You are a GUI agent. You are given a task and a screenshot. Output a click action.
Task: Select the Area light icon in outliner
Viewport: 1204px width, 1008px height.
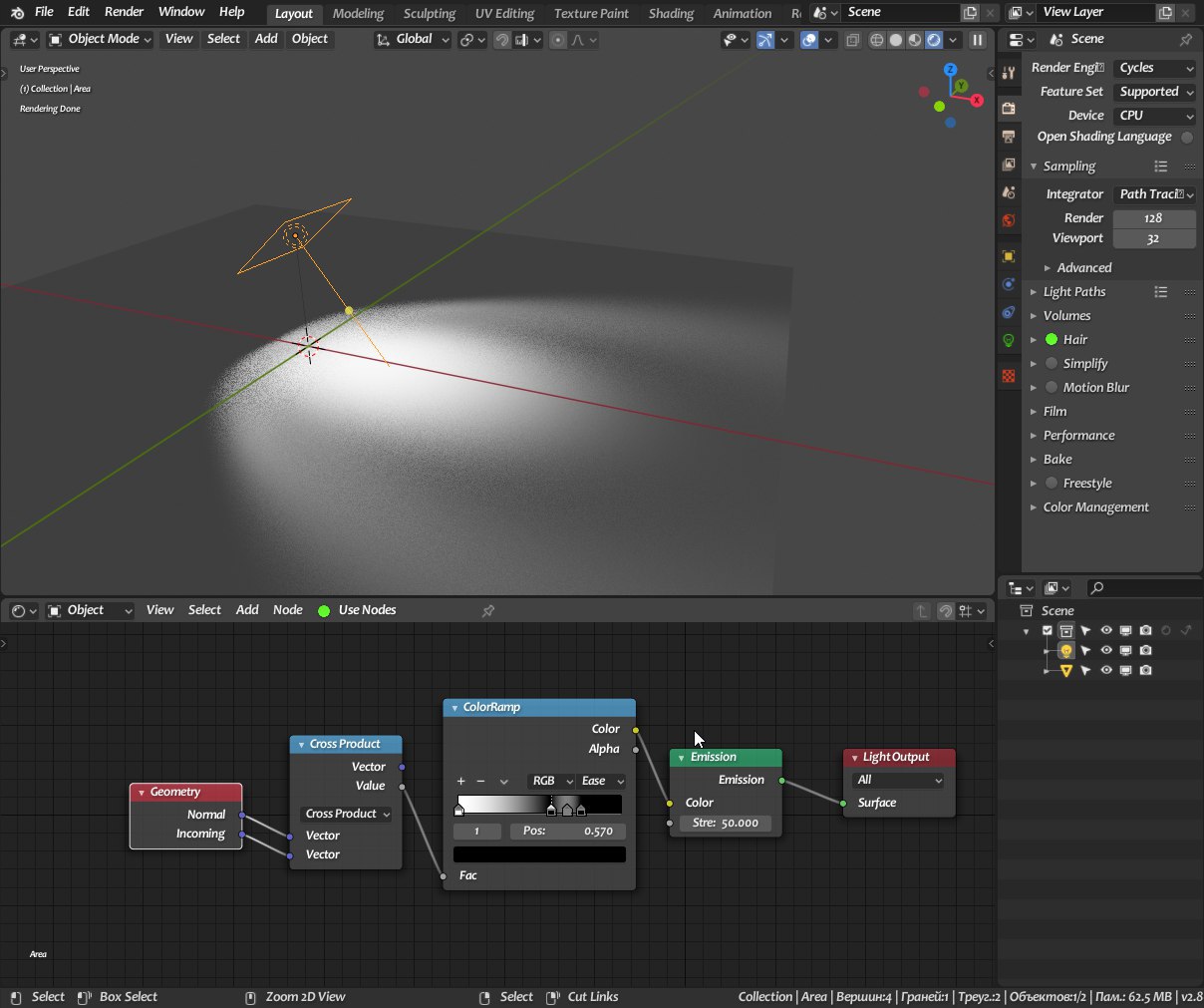tap(1066, 650)
